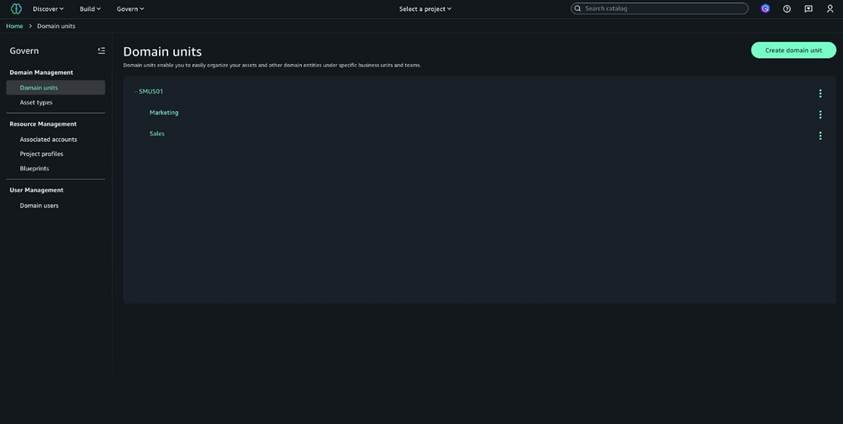Click the search magnifier icon
843x424 pixels.
click(x=577, y=9)
